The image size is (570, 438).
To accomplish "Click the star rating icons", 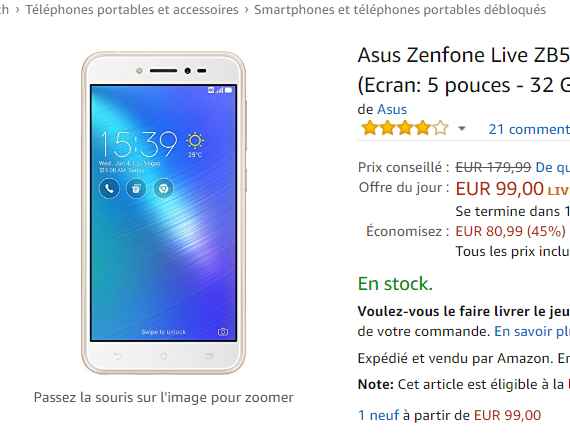I will pyautogui.click(x=405, y=128).
